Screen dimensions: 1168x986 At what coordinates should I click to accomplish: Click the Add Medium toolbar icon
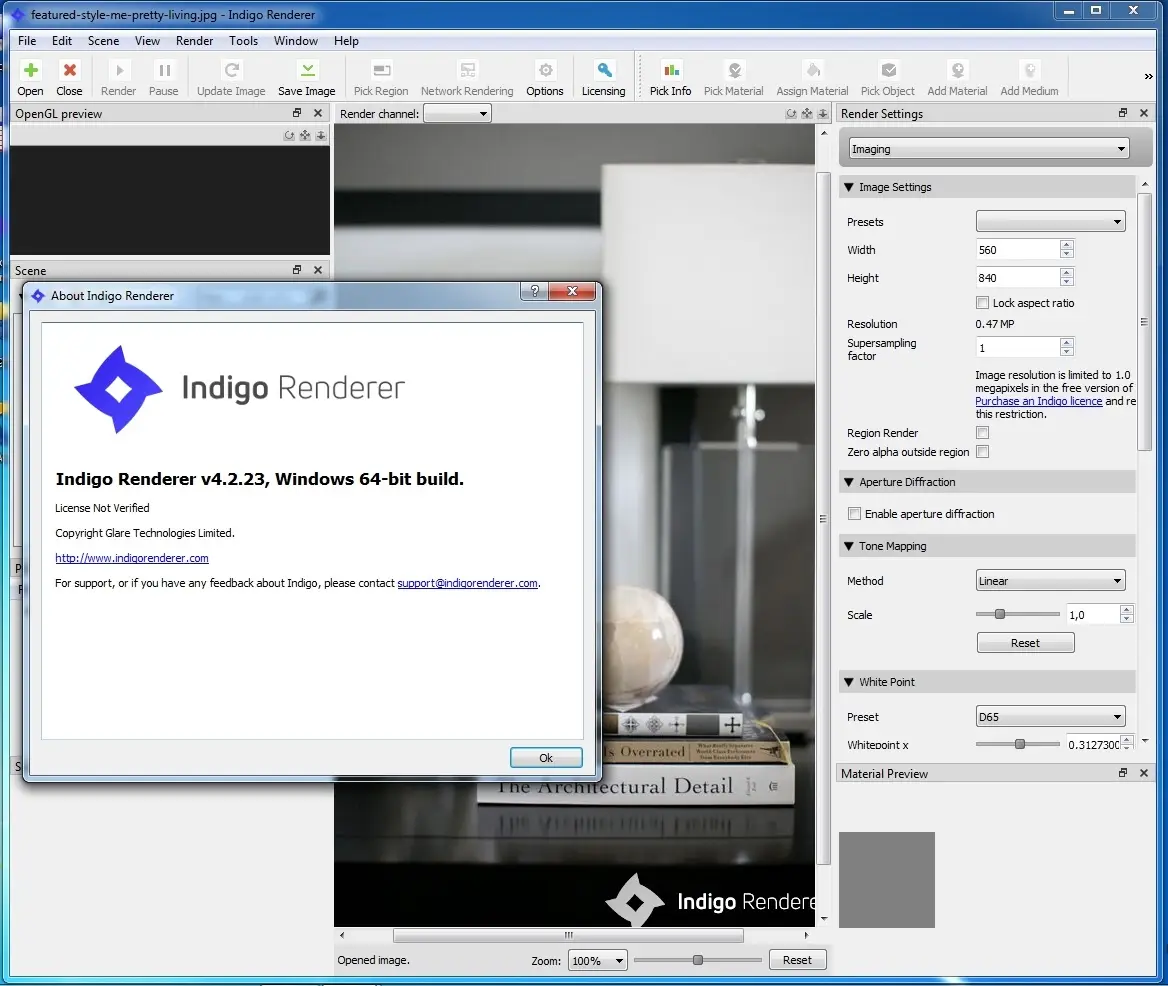pos(1029,78)
